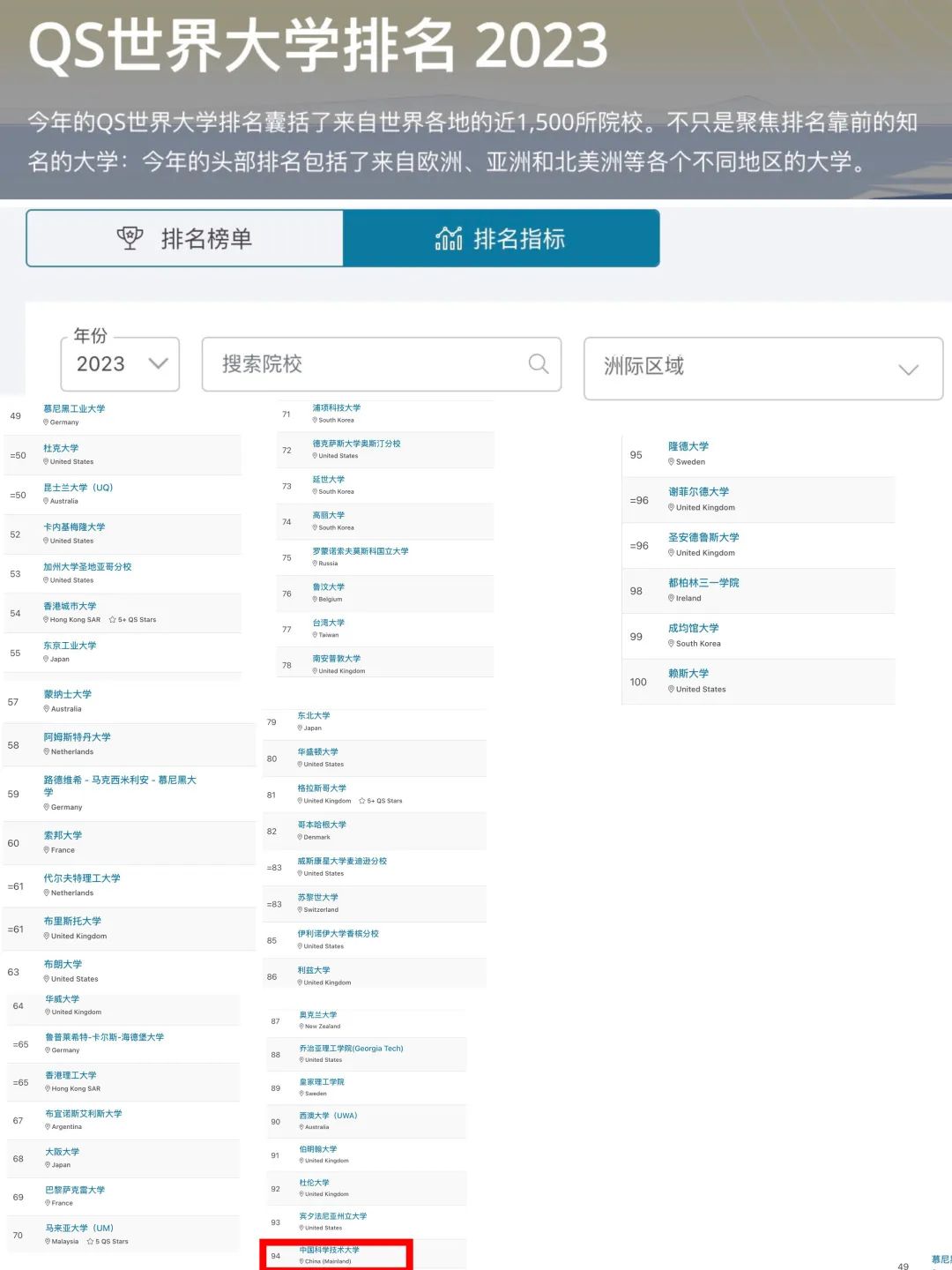Open 鲁普莱希特-卡尔斯-海德堡大学 link
The width and height of the screenshot is (952, 1270).
104,1037
